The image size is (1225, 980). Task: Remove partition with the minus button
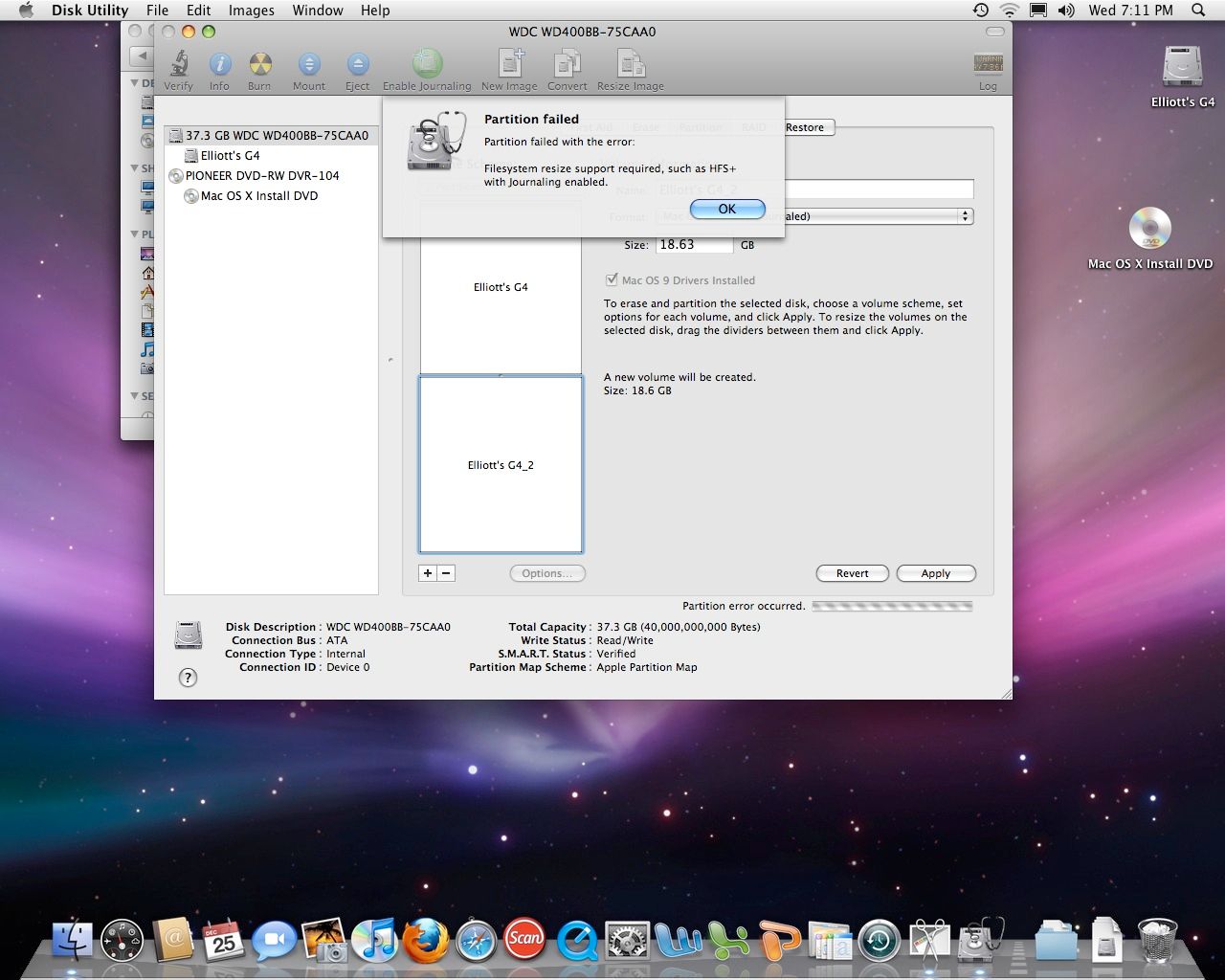pos(446,573)
